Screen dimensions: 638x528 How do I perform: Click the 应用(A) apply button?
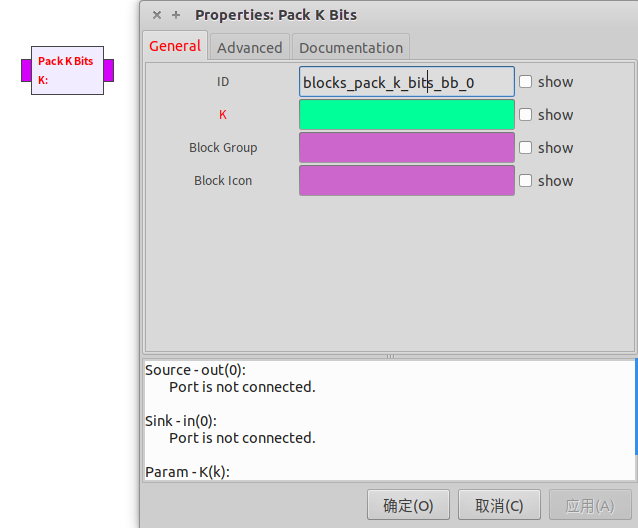tap(590, 506)
